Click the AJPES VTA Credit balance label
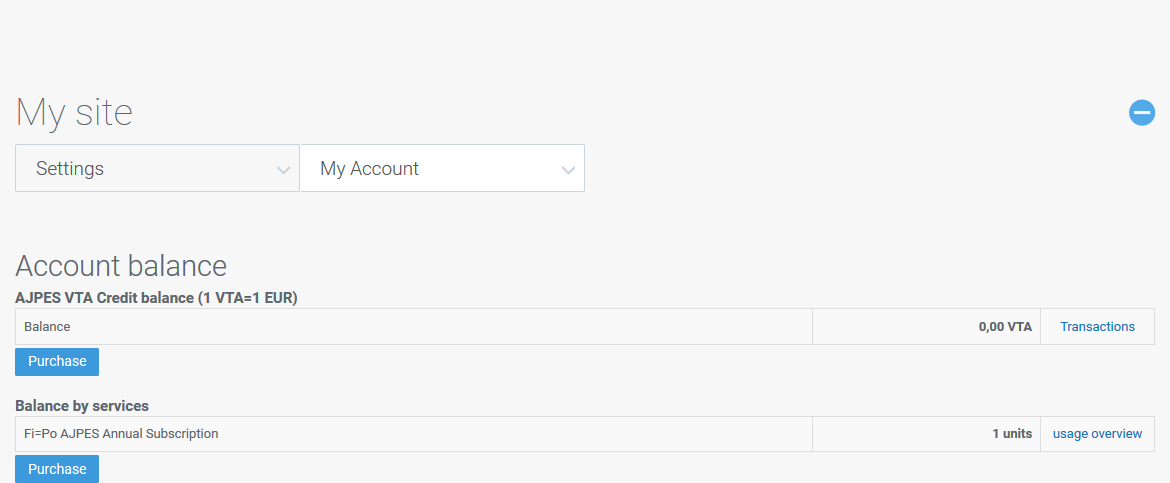 tap(104, 298)
